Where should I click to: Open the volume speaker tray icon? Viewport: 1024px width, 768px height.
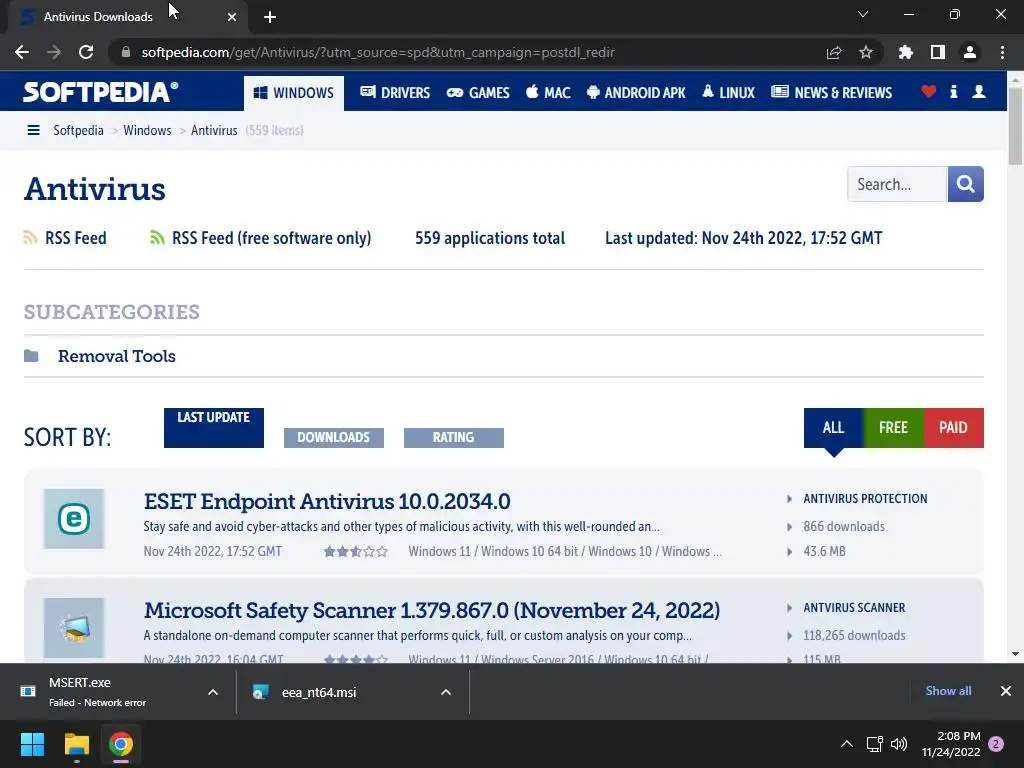point(899,744)
